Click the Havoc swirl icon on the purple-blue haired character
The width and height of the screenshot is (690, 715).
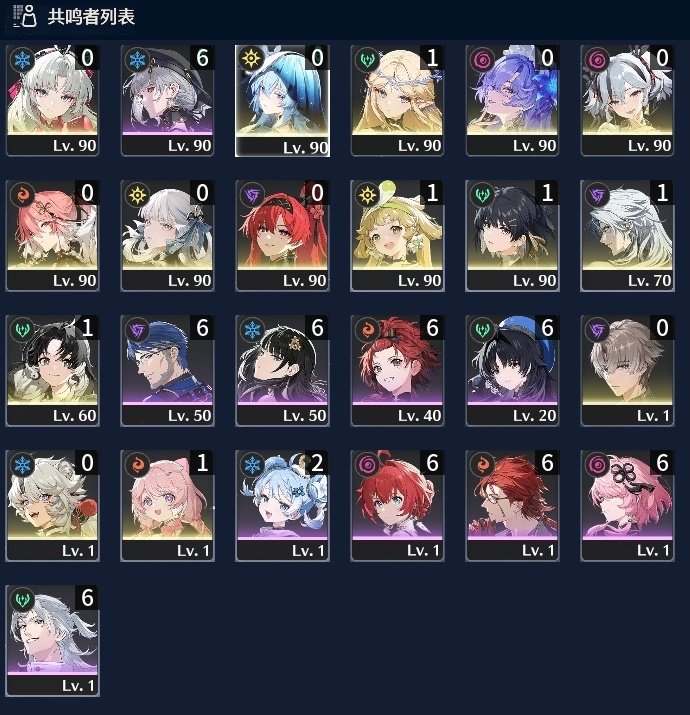(482, 59)
